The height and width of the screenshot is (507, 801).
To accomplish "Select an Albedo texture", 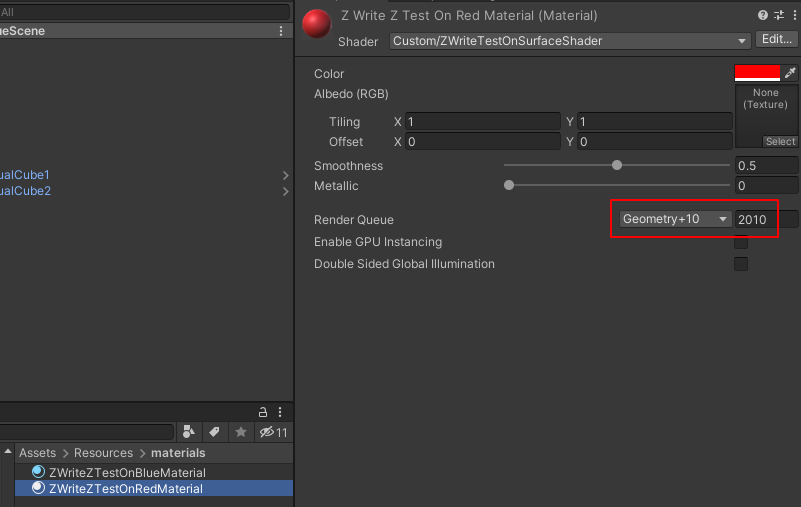I will [780, 142].
